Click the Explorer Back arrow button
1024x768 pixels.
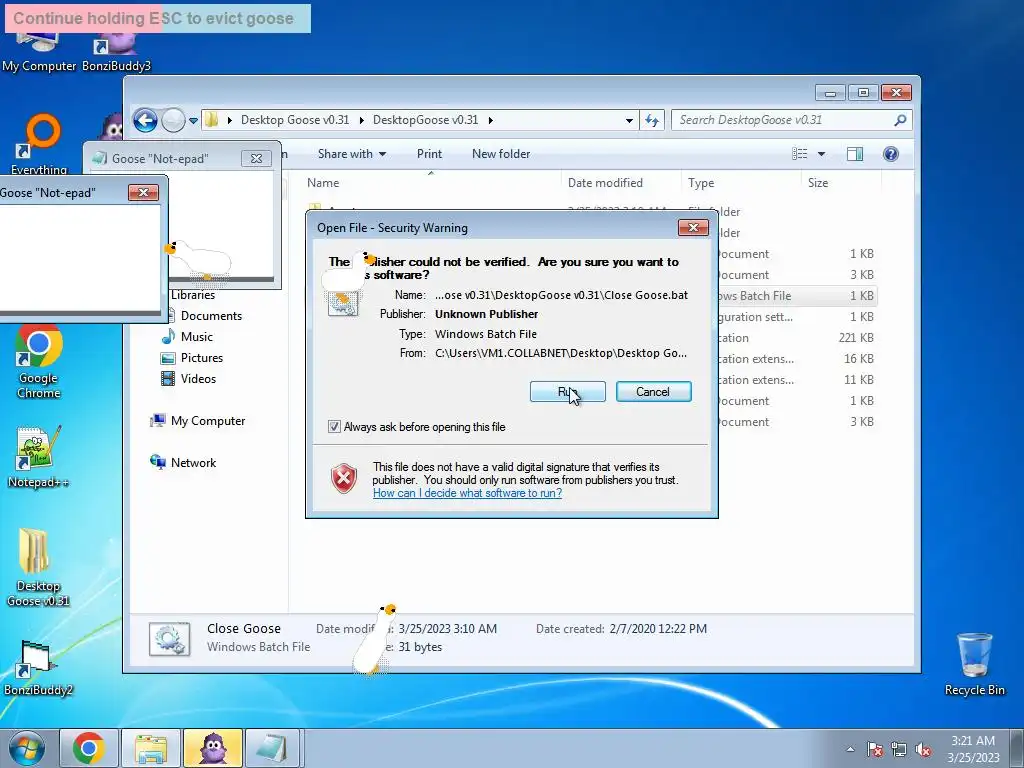(145, 120)
